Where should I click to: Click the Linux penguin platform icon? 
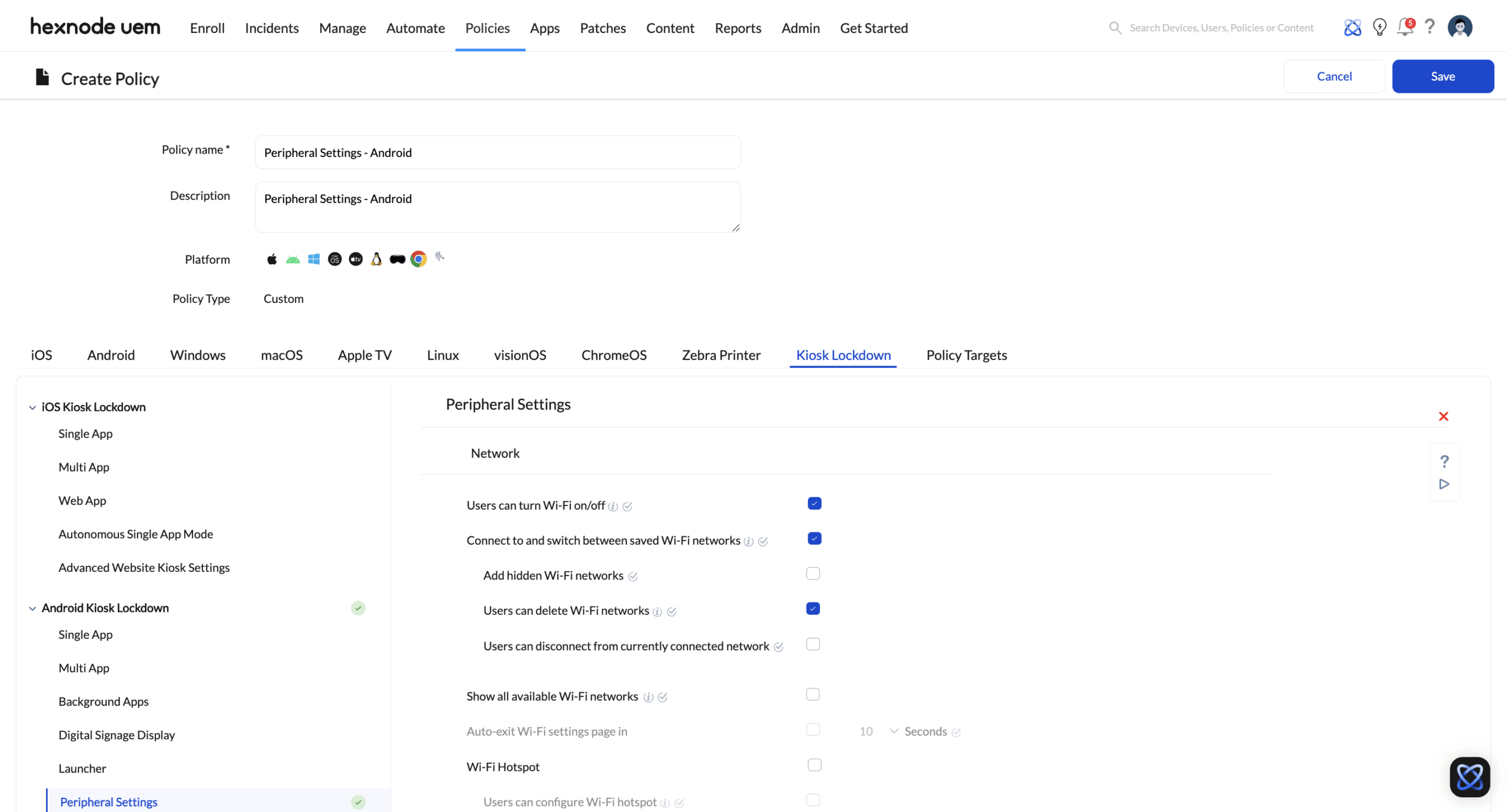376,259
